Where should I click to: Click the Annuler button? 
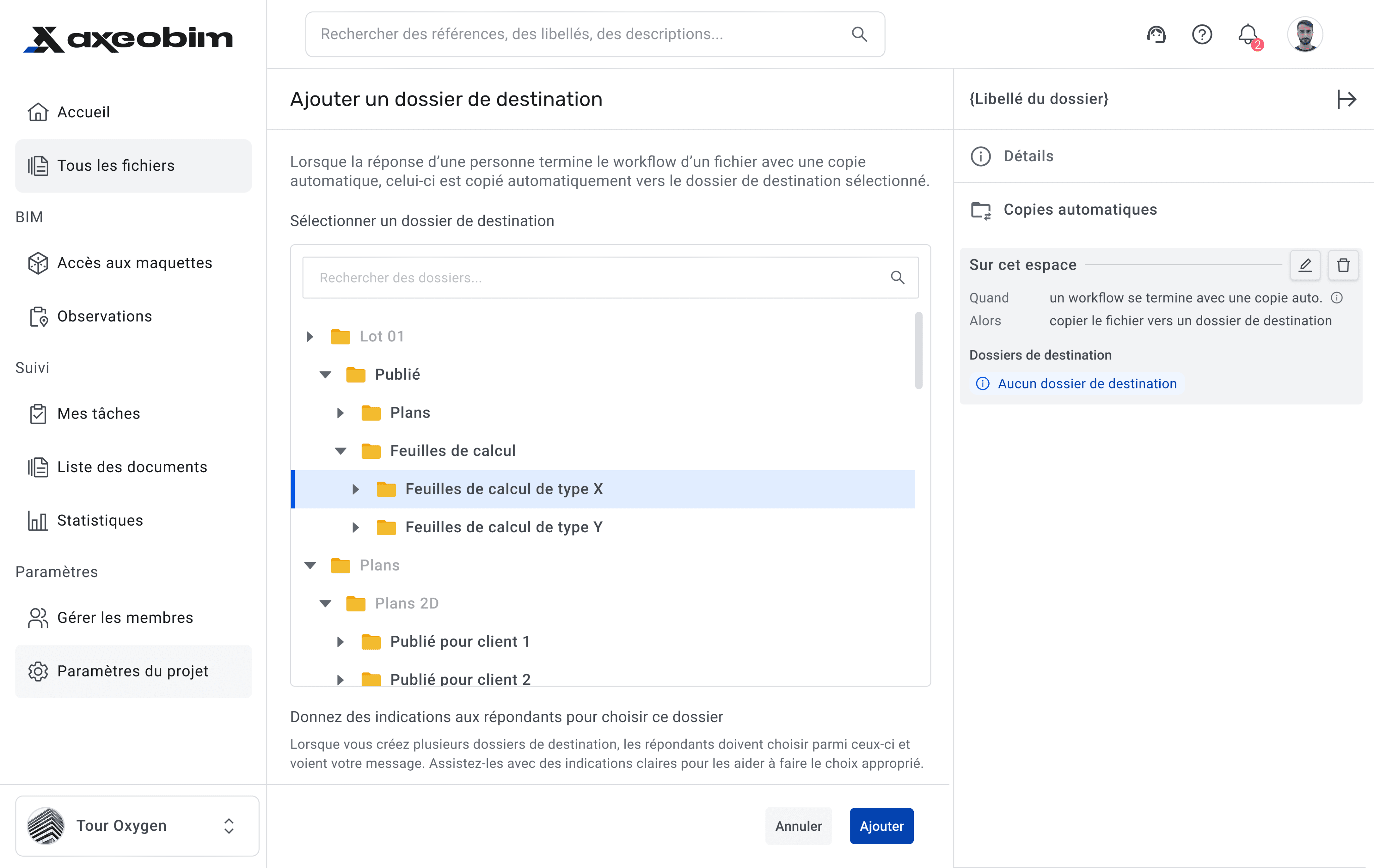pos(798,826)
